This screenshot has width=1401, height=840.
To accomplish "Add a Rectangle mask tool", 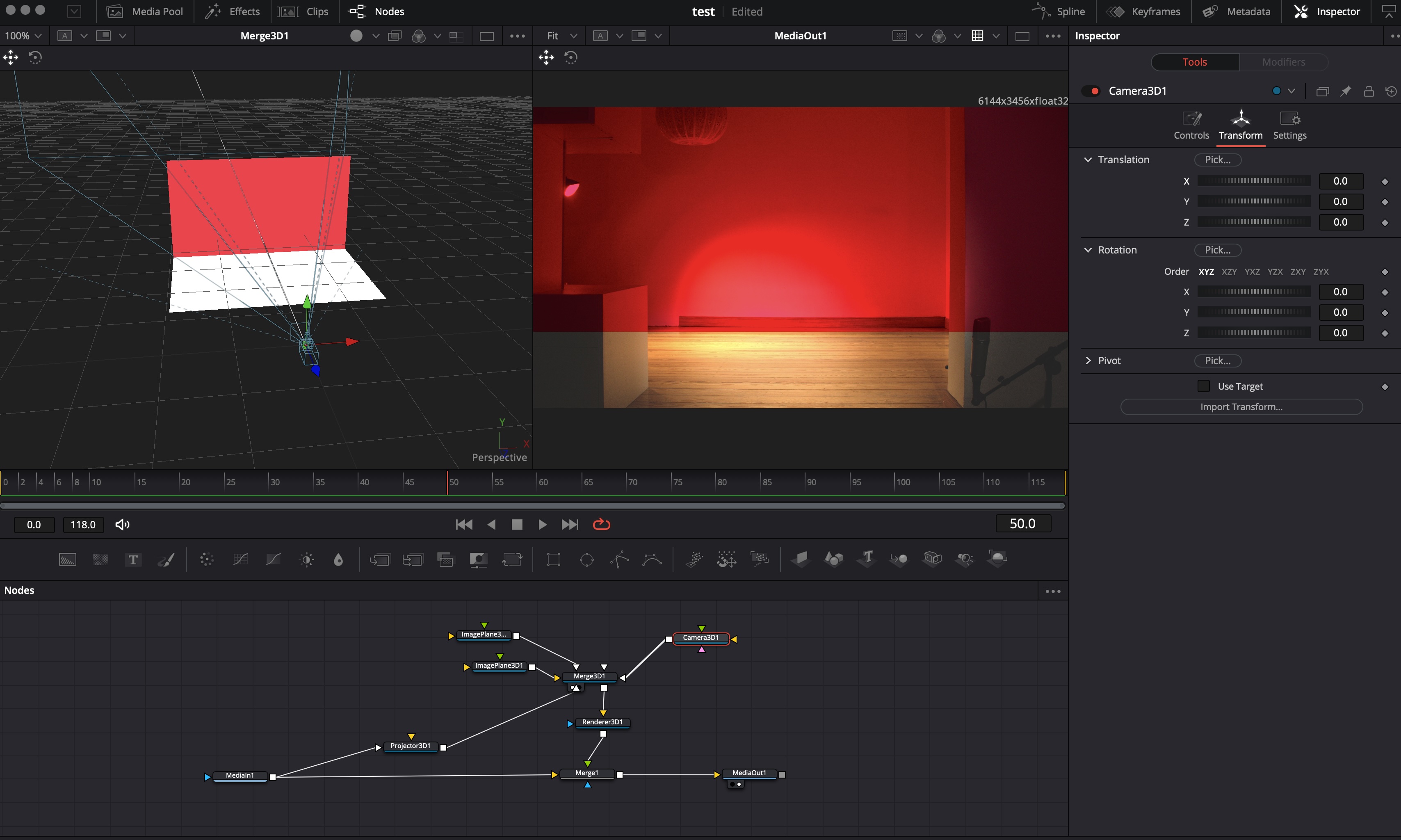I will coord(553,560).
